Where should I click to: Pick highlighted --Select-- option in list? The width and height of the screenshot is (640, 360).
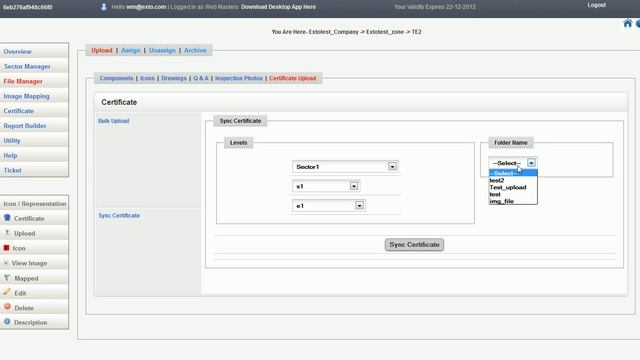point(513,173)
